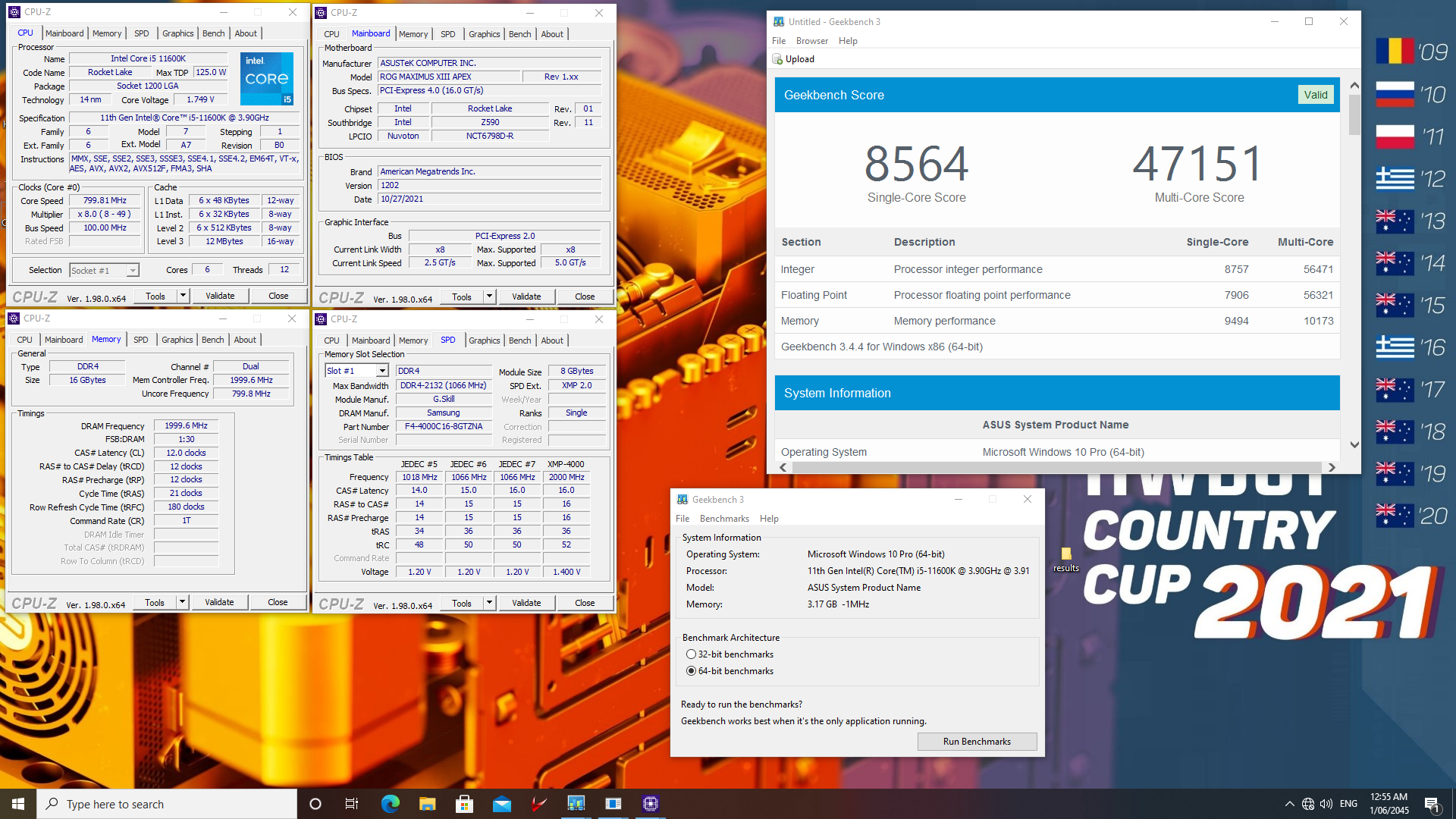The width and height of the screenshot is (1456, 819).
Task: Click the ROG MAXIMUS XIII APEX model field
Action: pyautogui.click(x=449, y=77)
